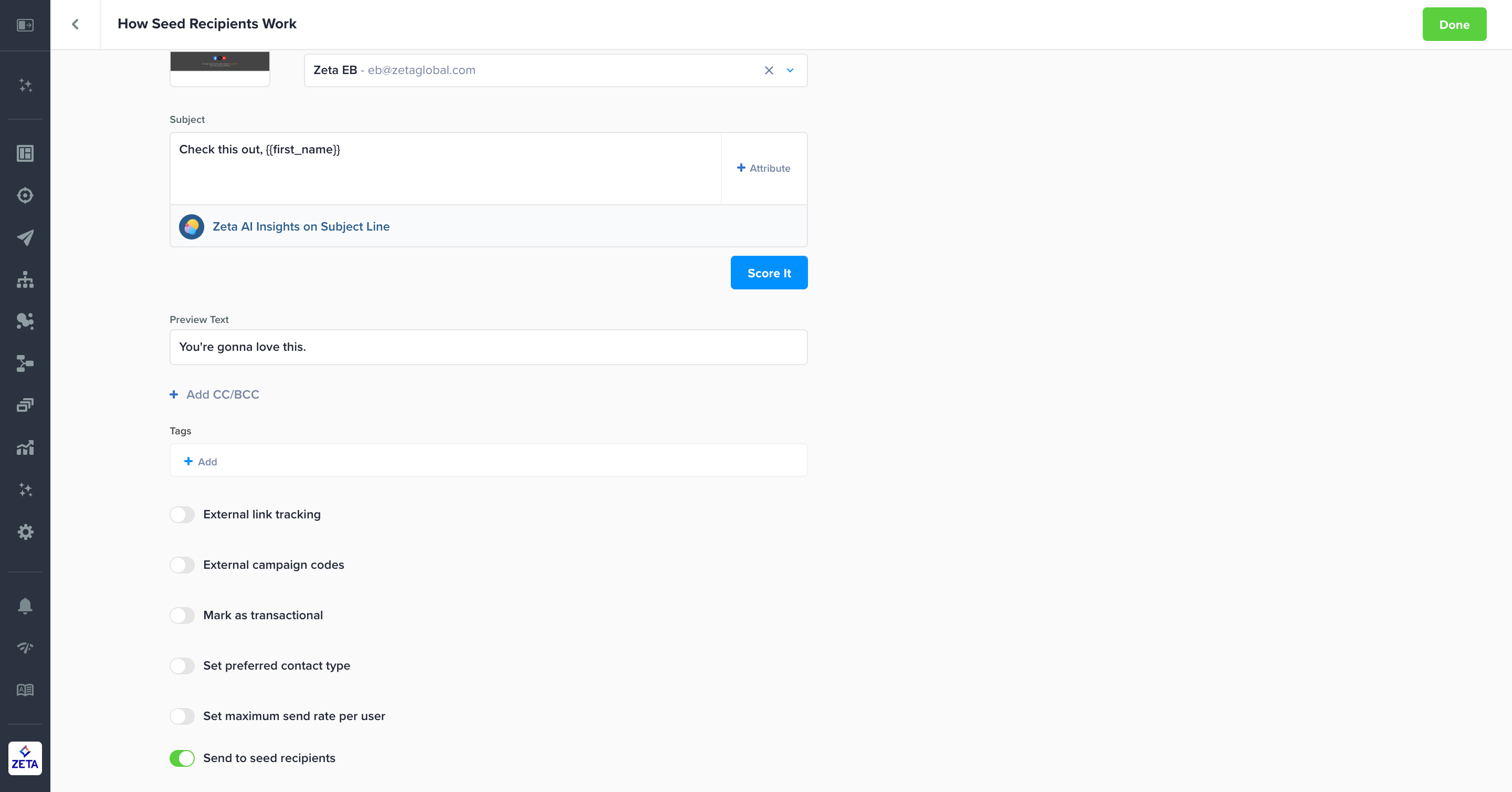Click the green Done button
The image size is (1512, 792).
pos(1454,25)
